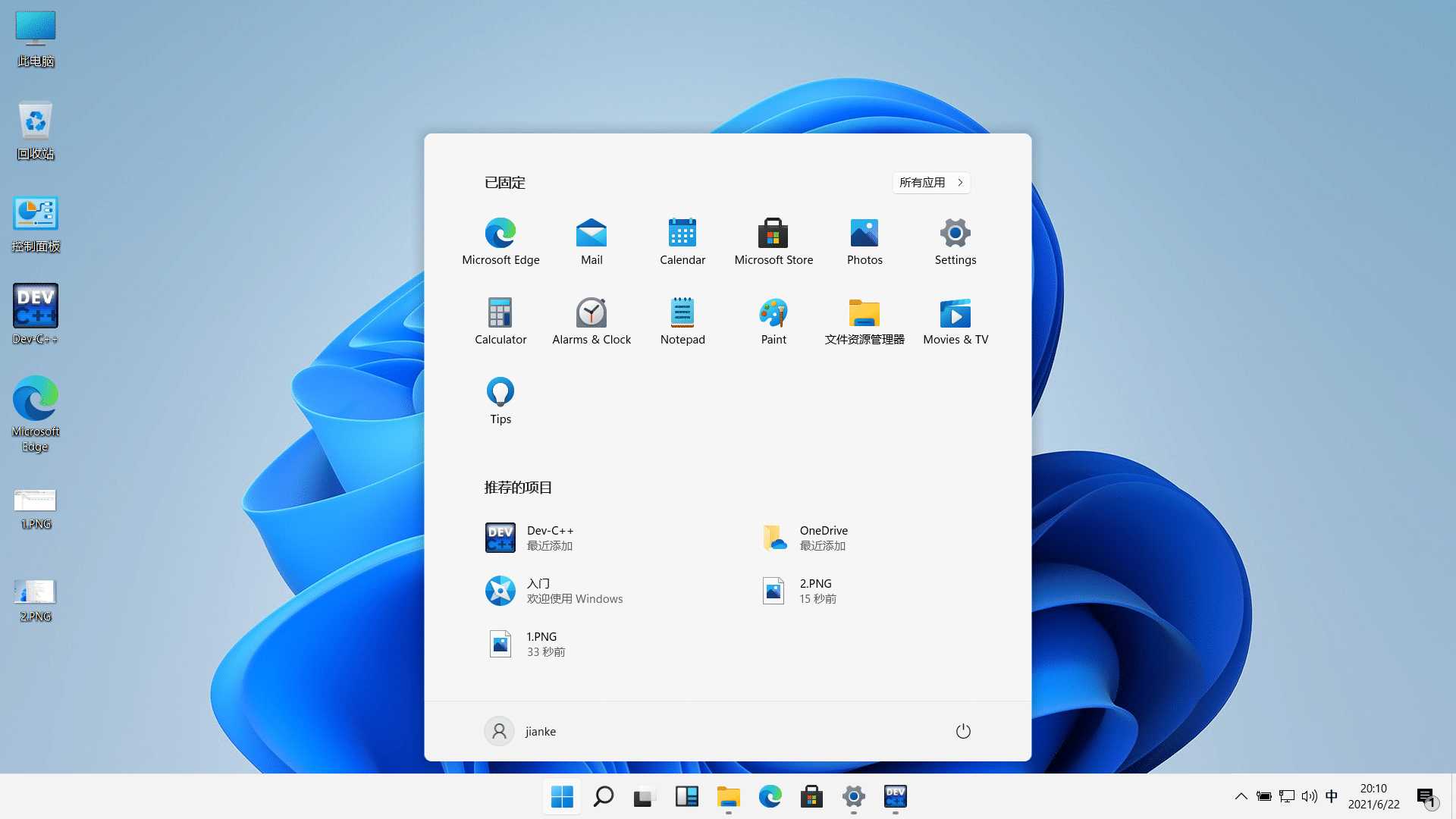Open the clock showing 20:10

1373,796
